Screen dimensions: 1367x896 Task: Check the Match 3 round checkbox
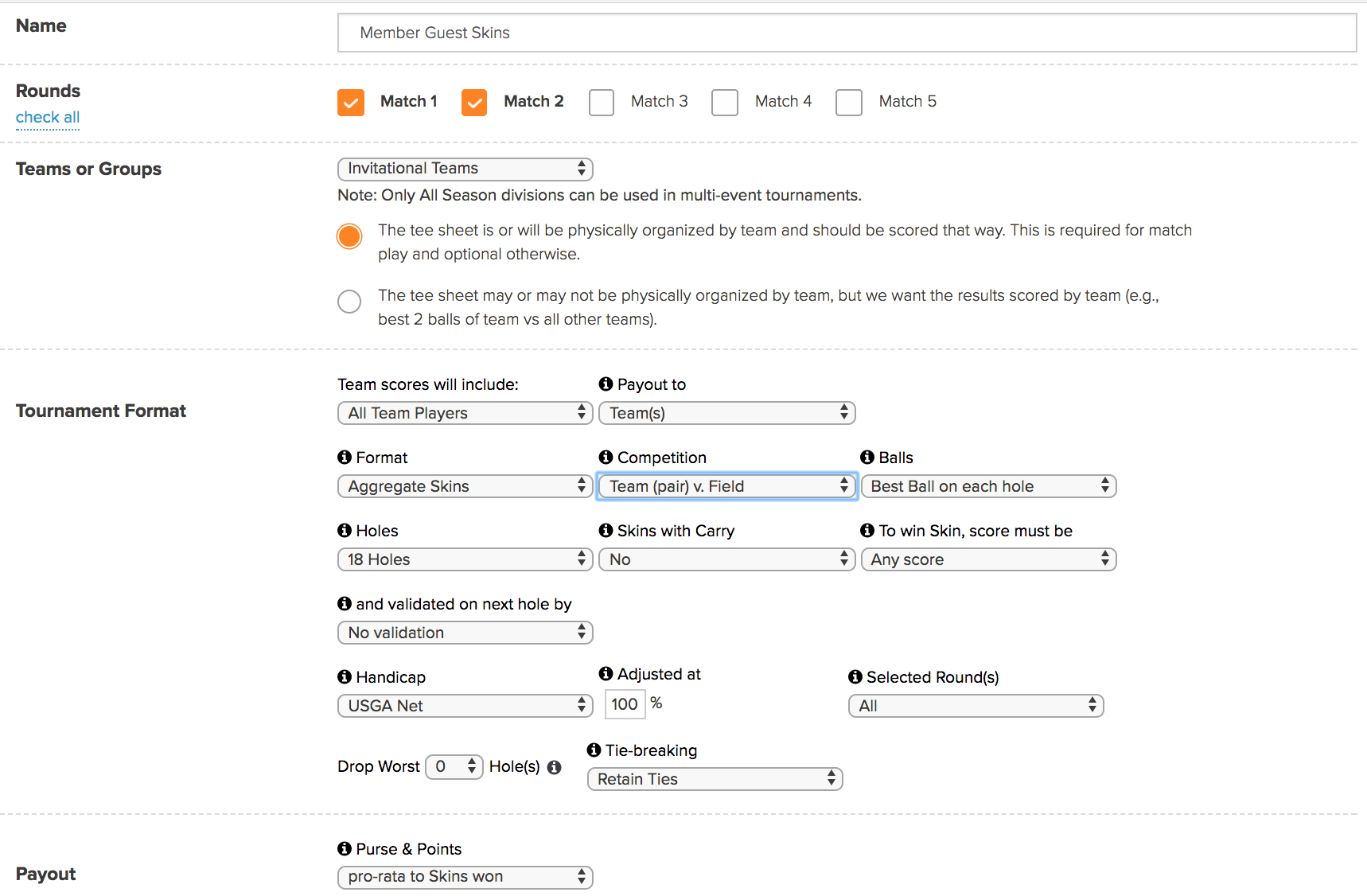(x=602, y=103)
